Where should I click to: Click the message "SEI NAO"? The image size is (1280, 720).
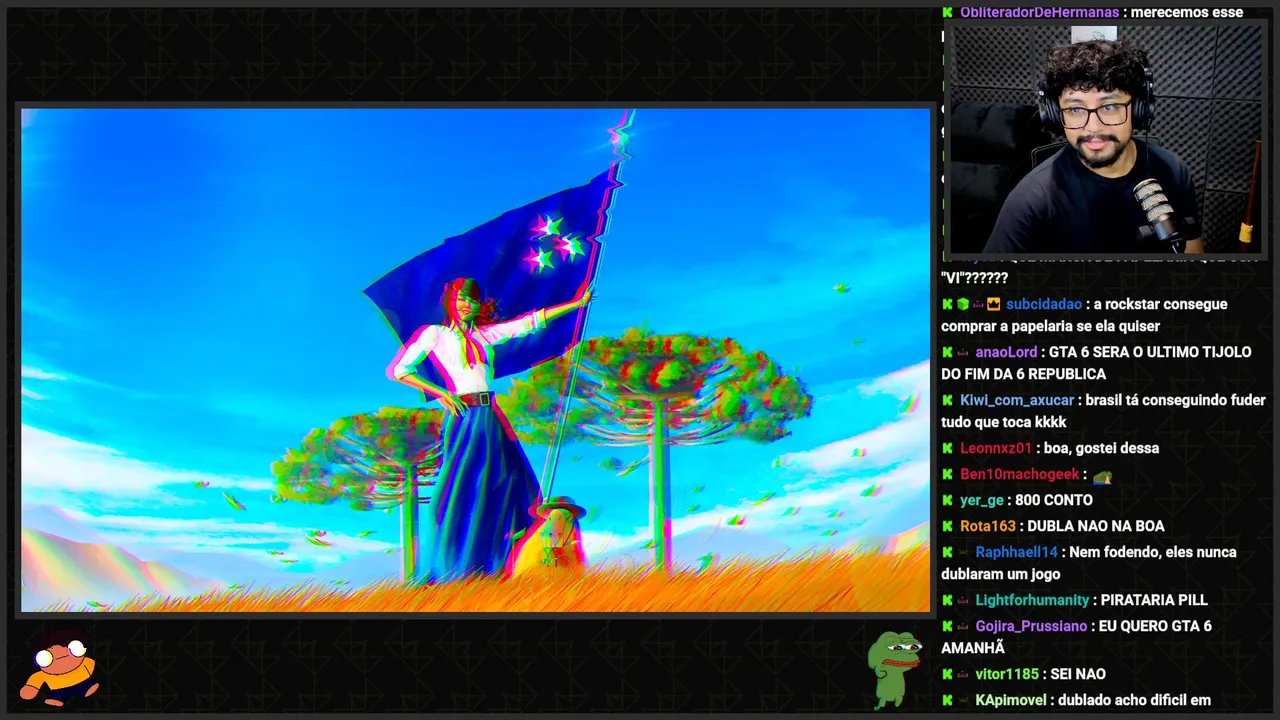click(x=1078, y=674)
